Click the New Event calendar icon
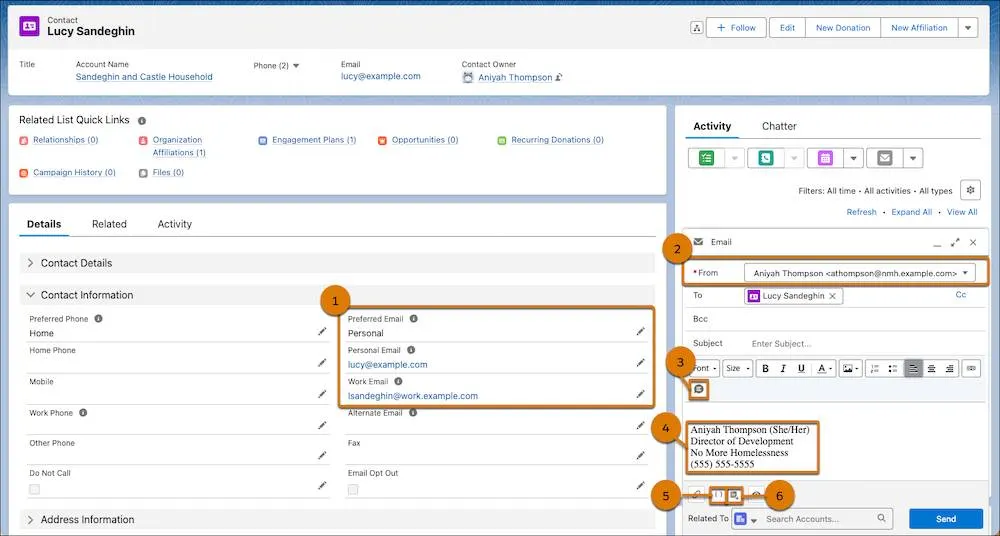Image resolution: width=1000 pixels, height=536 pixels. [825, 158]
